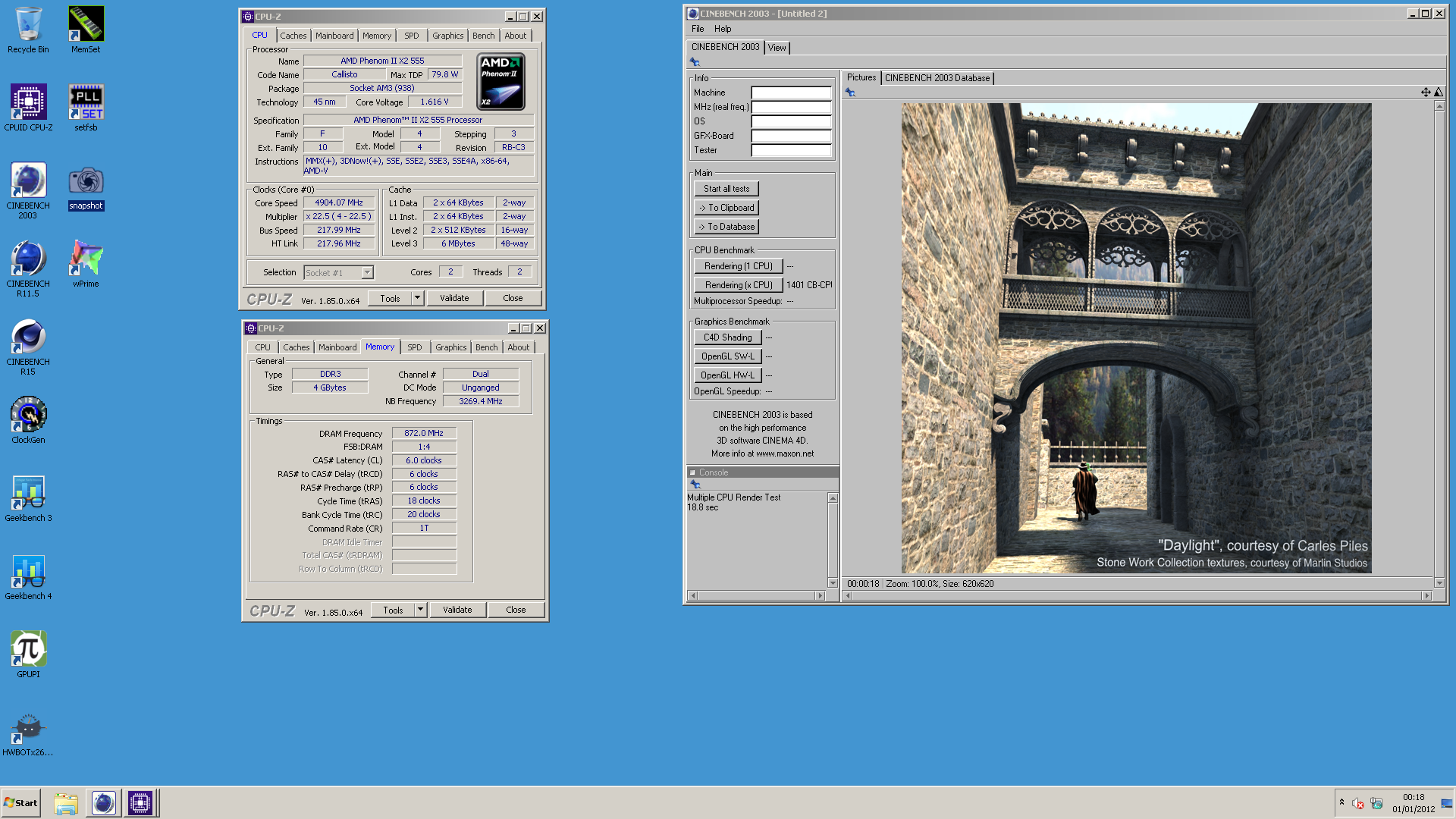Open Graphics tab in lower CPU-Z window

tap(451, 347)
